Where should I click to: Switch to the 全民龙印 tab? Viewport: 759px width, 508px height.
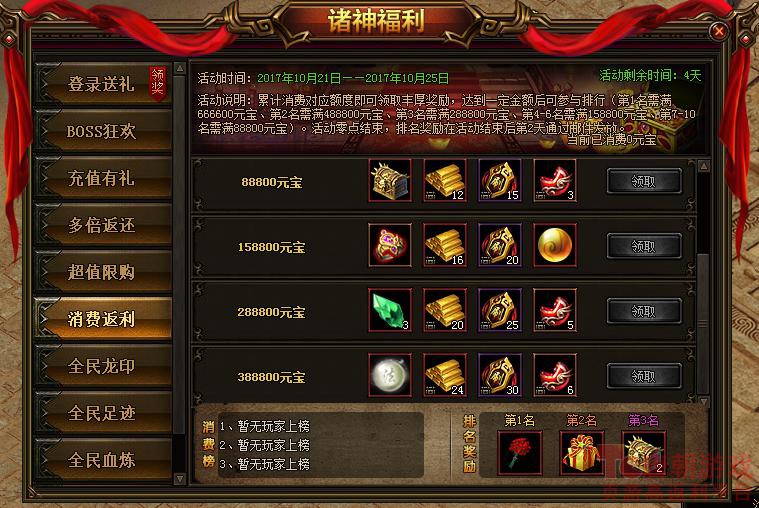click(103, 366)
